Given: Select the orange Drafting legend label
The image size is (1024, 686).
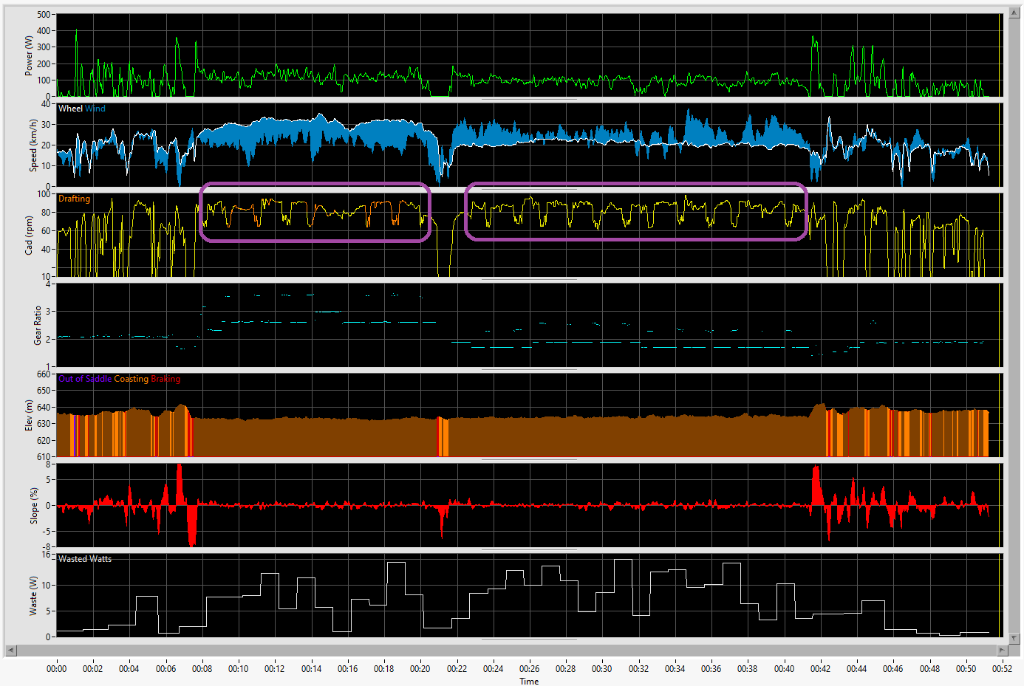Looking at the screenshot, I should coord(74,199).
